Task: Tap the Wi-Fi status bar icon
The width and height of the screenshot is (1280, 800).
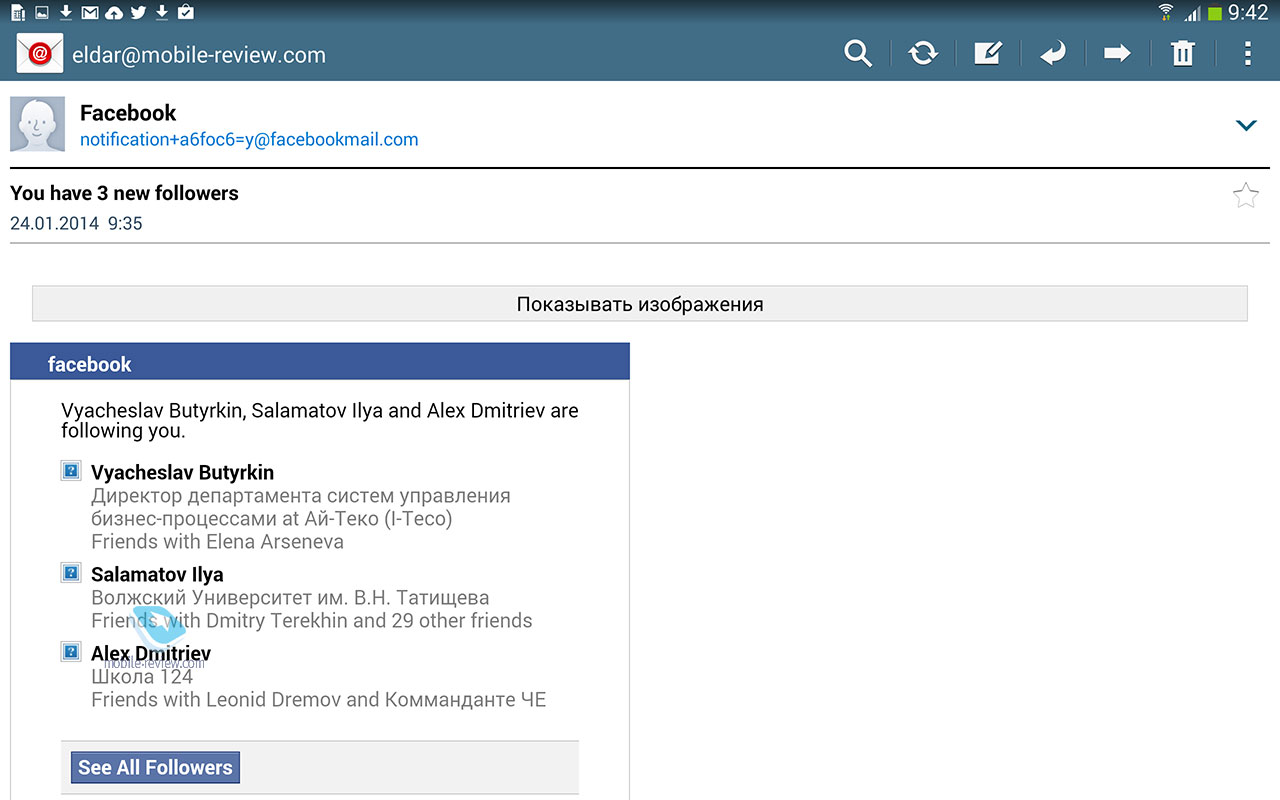Action: (1165, 13)
